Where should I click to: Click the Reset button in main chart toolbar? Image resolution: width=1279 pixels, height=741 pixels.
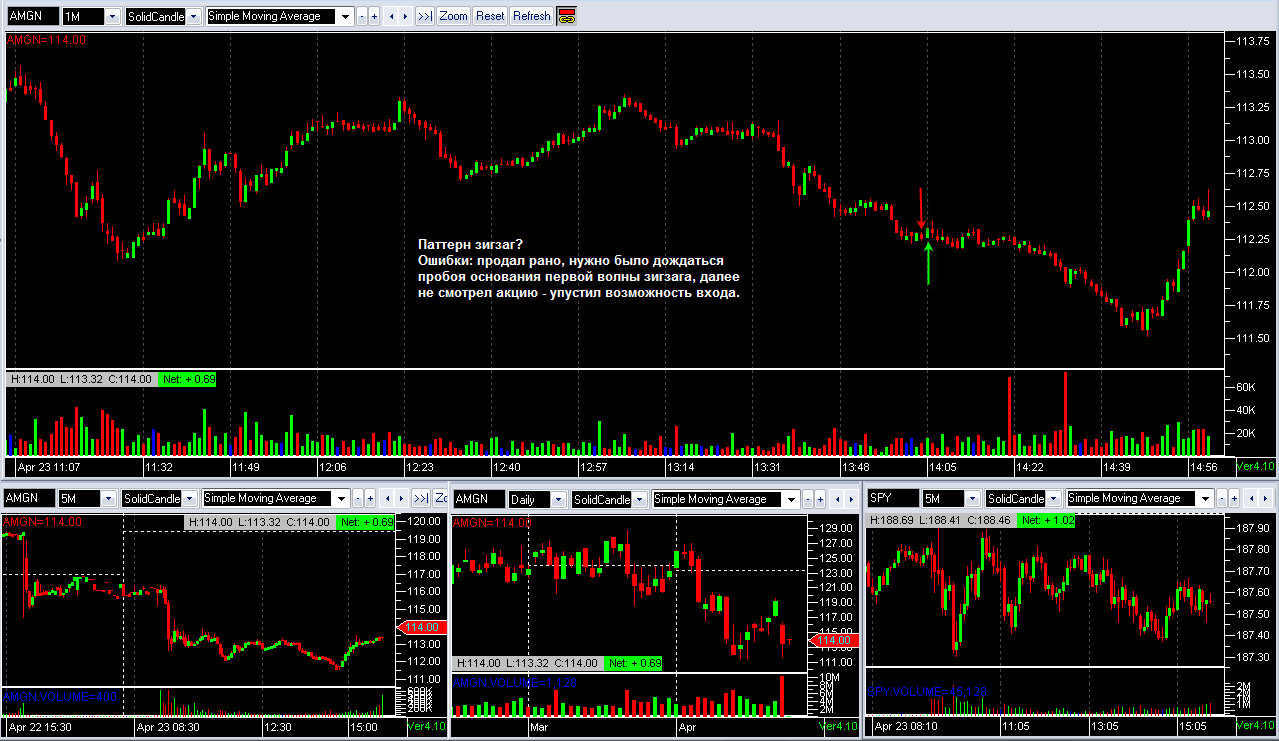tap(490, 16)
